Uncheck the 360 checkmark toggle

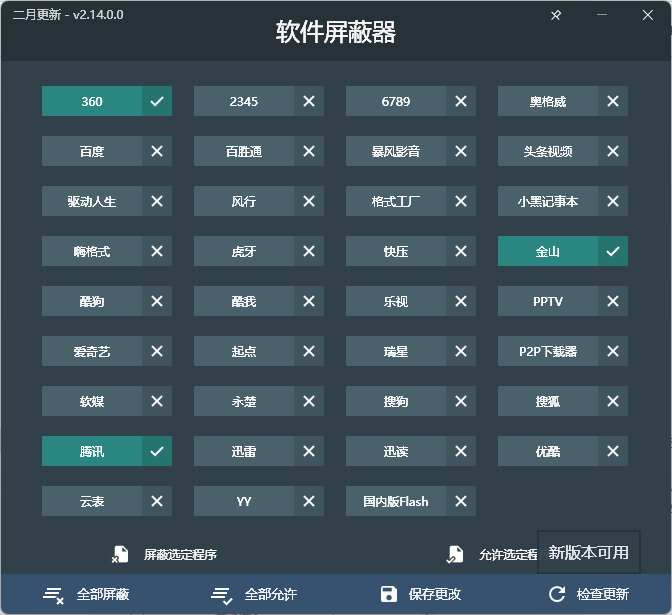(x=157, y=101)
